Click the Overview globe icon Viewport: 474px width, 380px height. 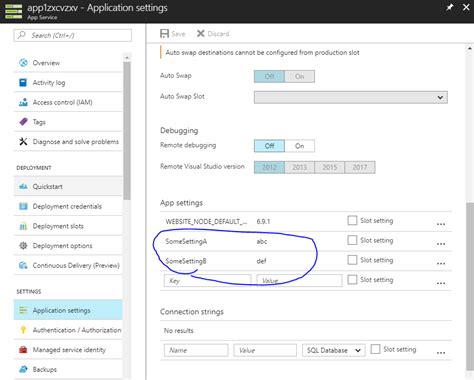pos(23,63)
